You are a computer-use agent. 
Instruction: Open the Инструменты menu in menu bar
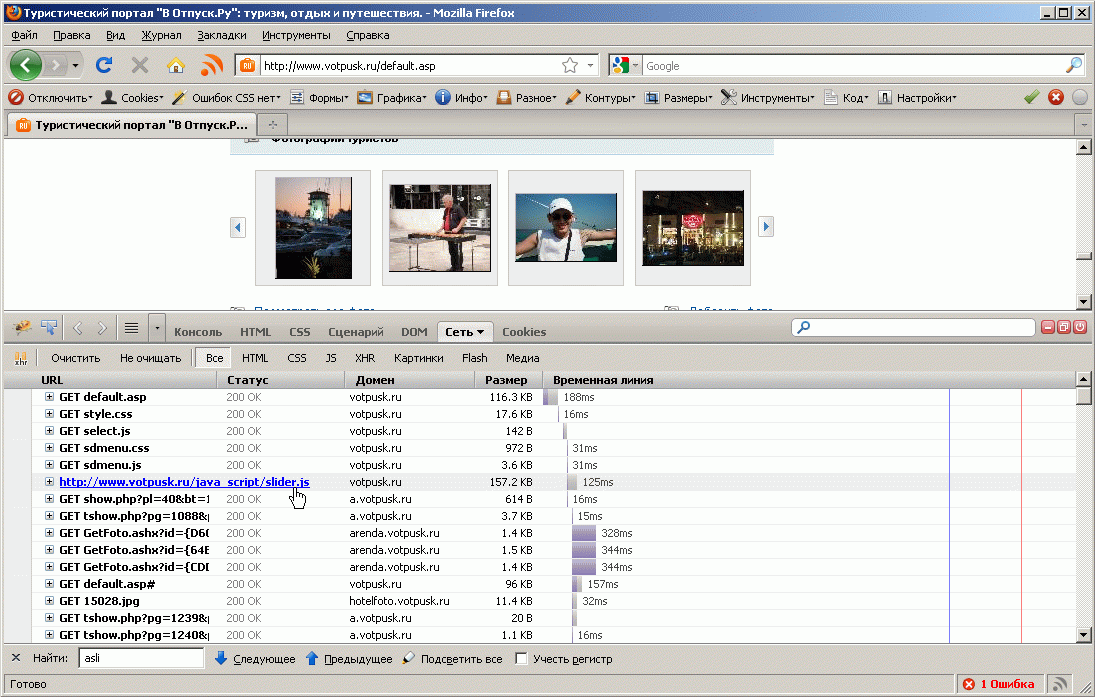point(296,35)
